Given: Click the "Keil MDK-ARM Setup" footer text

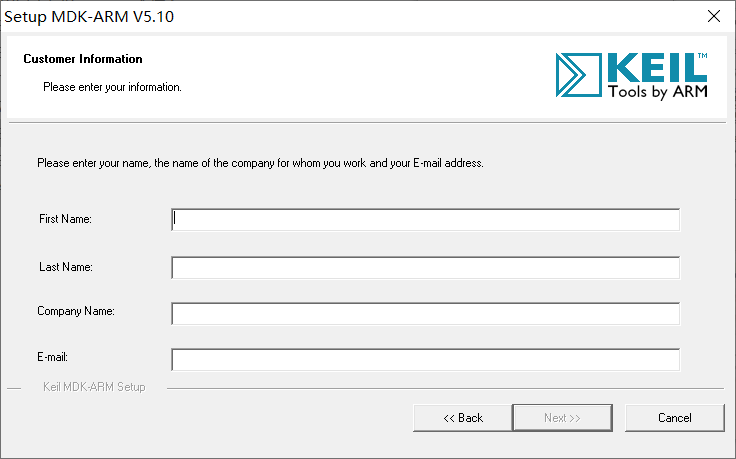Looking at the screenshot, I should click(x=94, y=387).
